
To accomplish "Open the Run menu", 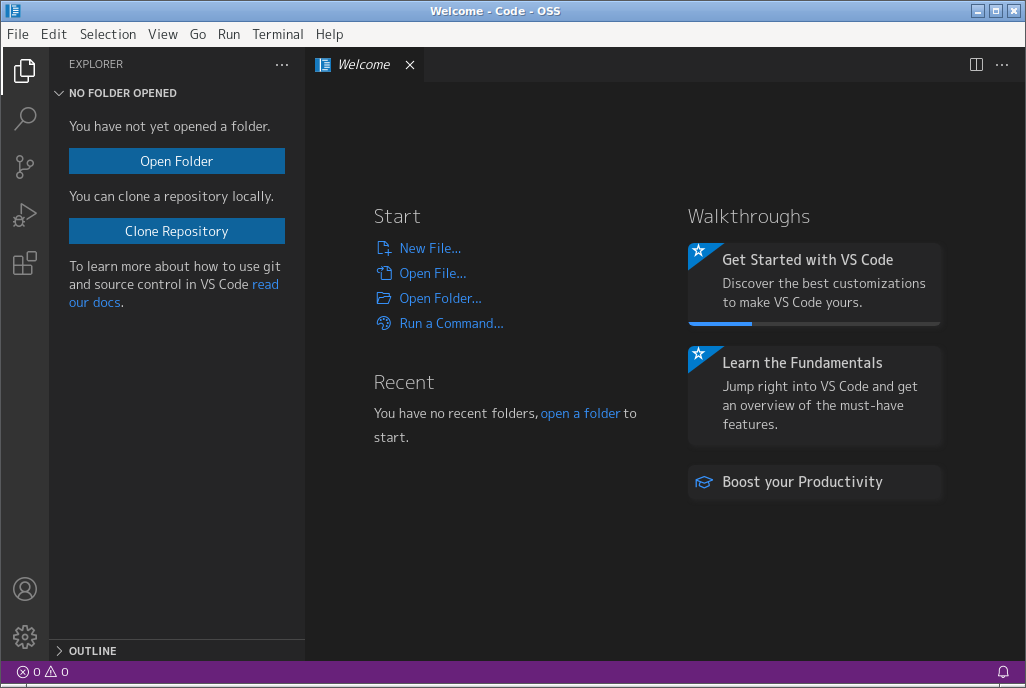I will (x=229, y=34).
